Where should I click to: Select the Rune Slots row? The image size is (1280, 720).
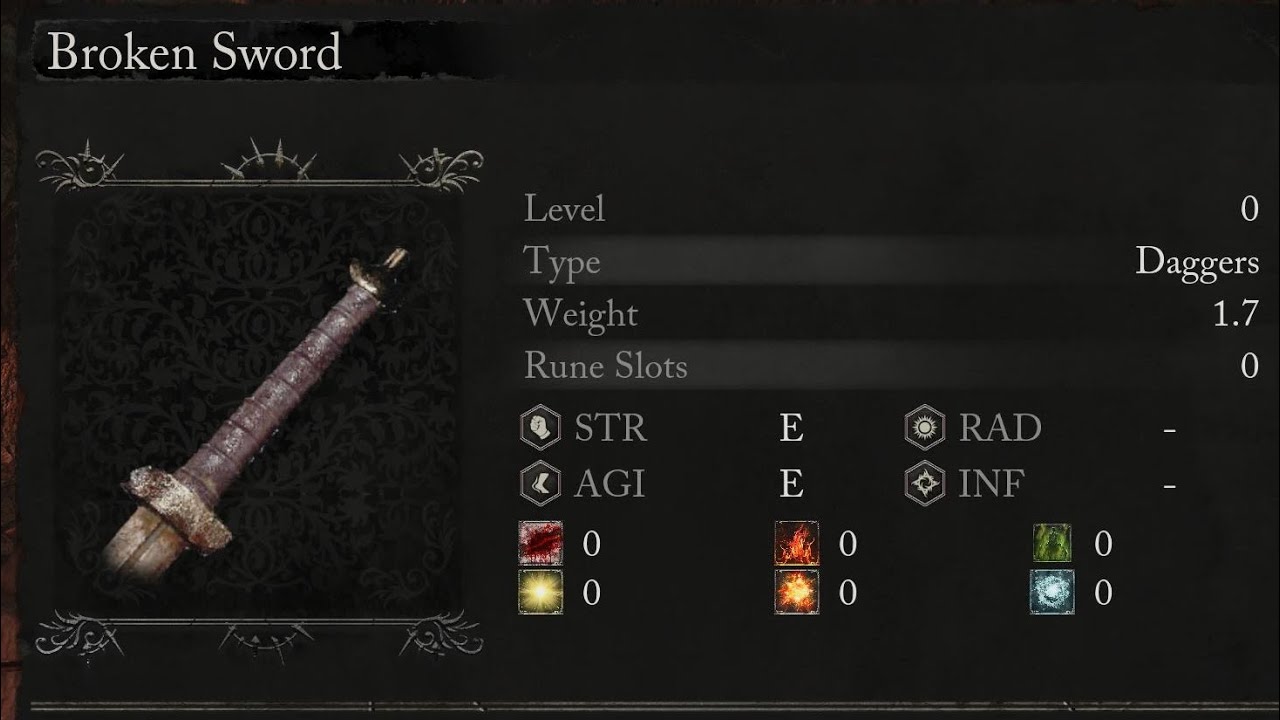(890, 366)
